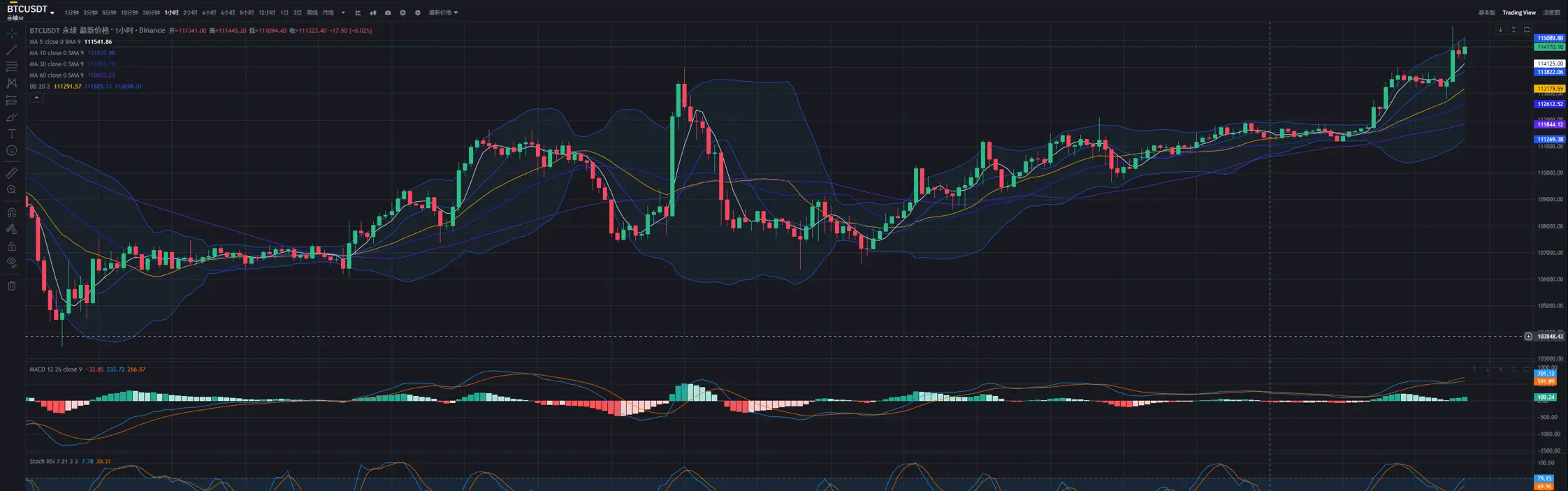Expand more timeframes dropdown arrow

point(343,13)
